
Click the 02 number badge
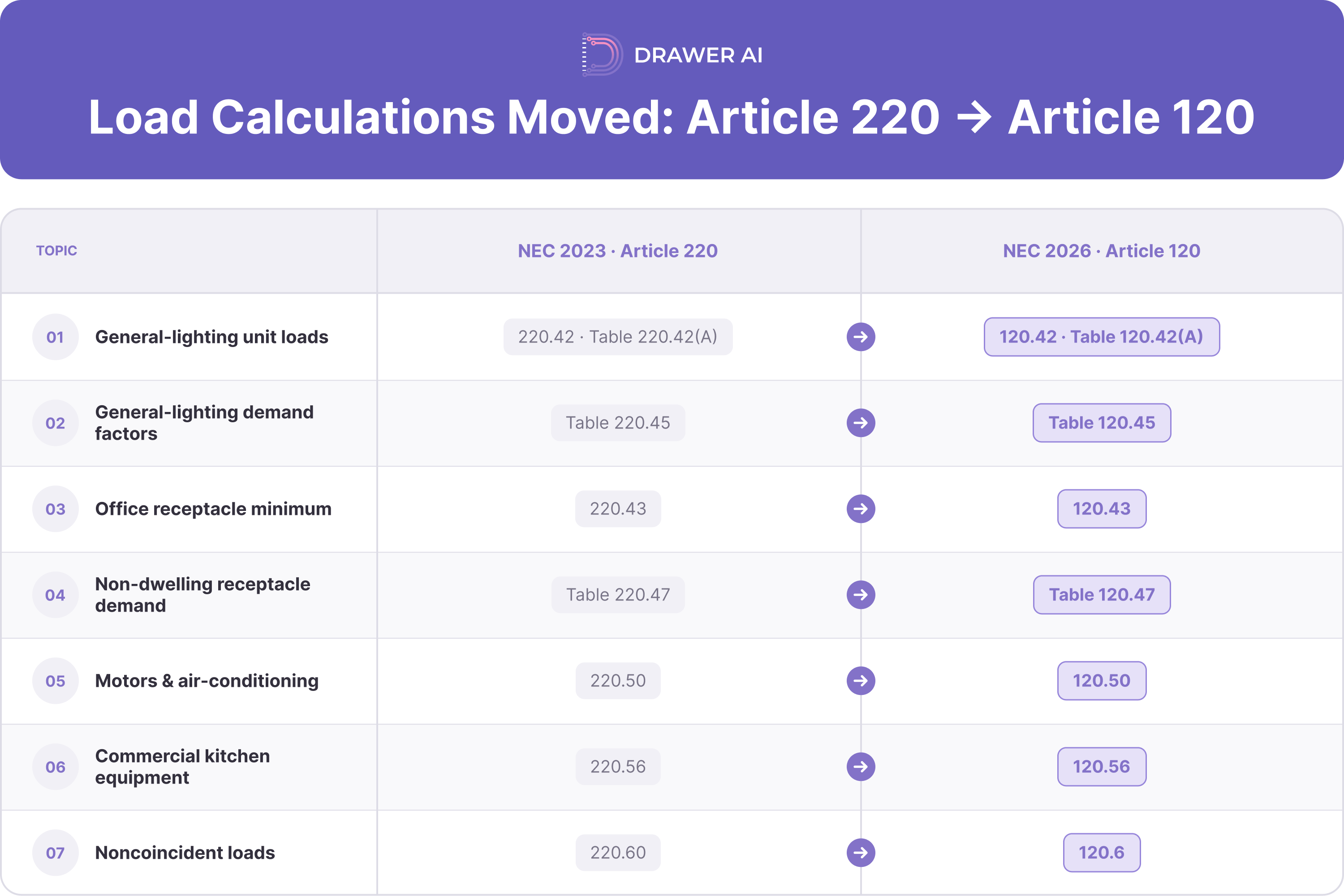[x=56, y=423]
